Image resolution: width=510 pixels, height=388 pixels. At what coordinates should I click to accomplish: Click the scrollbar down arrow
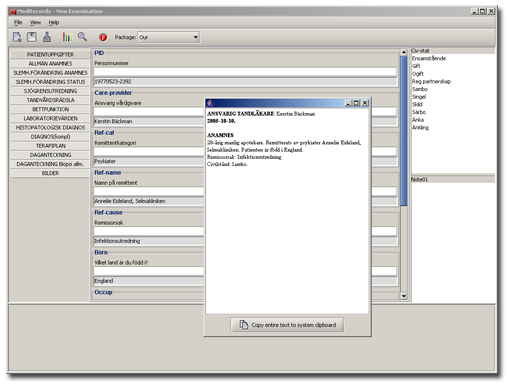click(404, 296)
